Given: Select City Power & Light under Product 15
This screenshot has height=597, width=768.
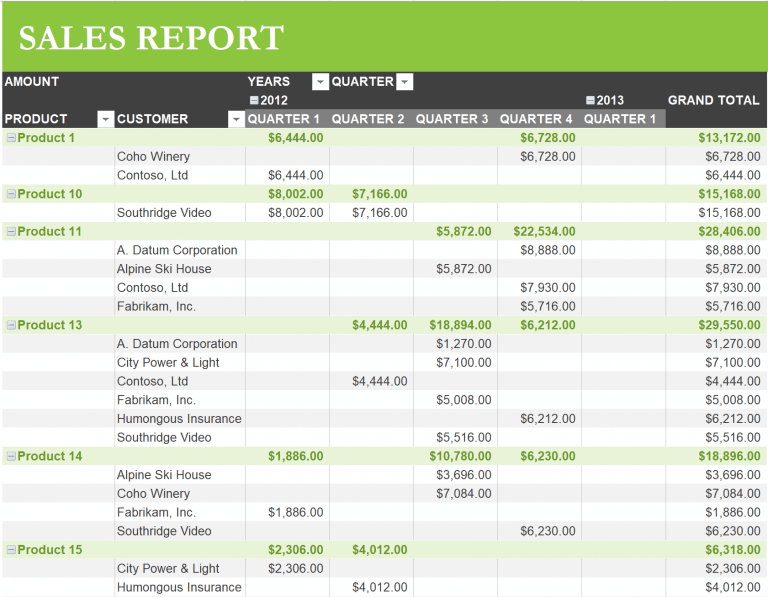Looking at the screenshot, I should pyautogui.click(x=168, y=569).
